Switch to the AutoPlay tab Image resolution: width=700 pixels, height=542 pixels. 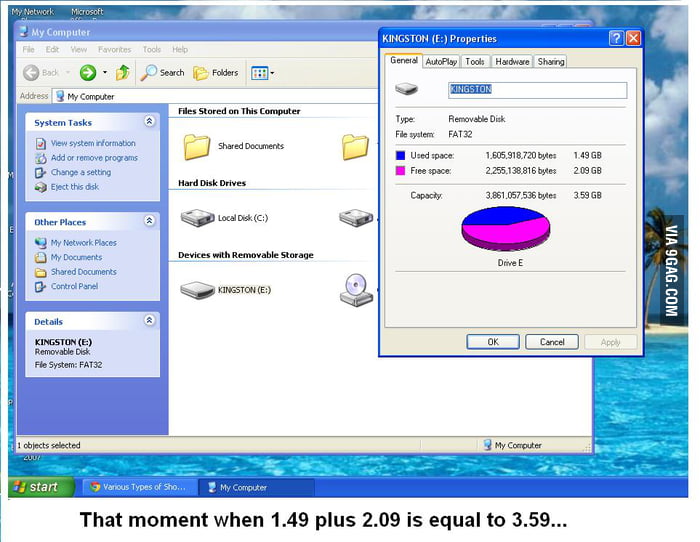click(x=441, y=61)
